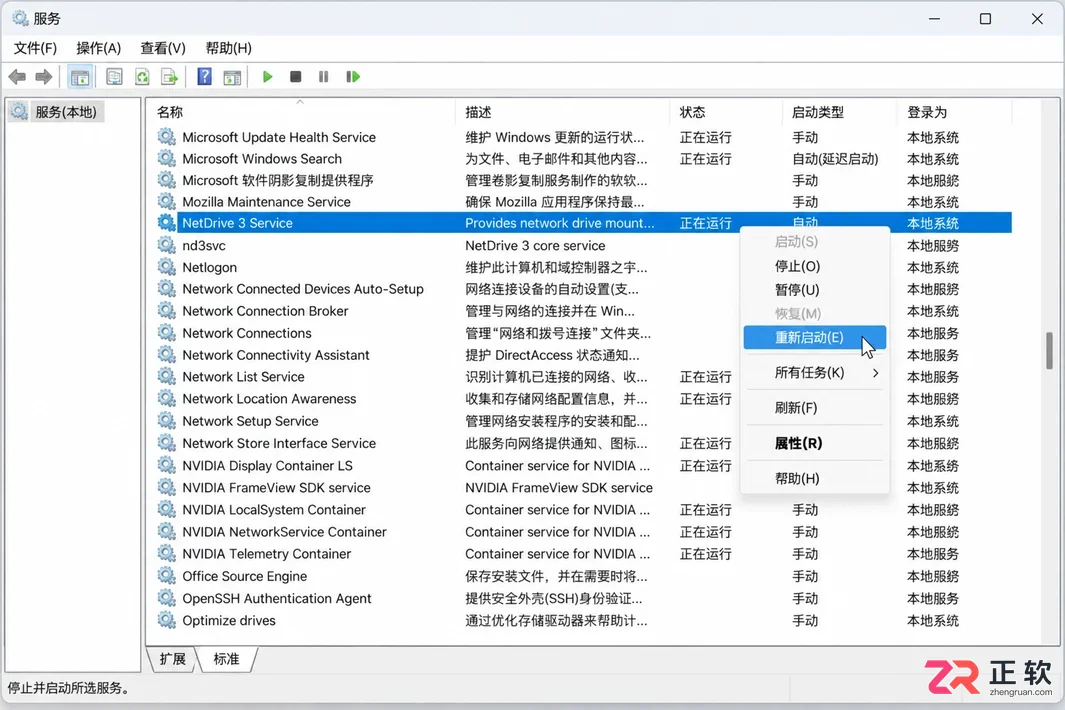Image resolution: width=1065 pixels, height=710 pixels.
Task: Click 自动(延迟启动) startup type cell
Action: tap(835, 159)
